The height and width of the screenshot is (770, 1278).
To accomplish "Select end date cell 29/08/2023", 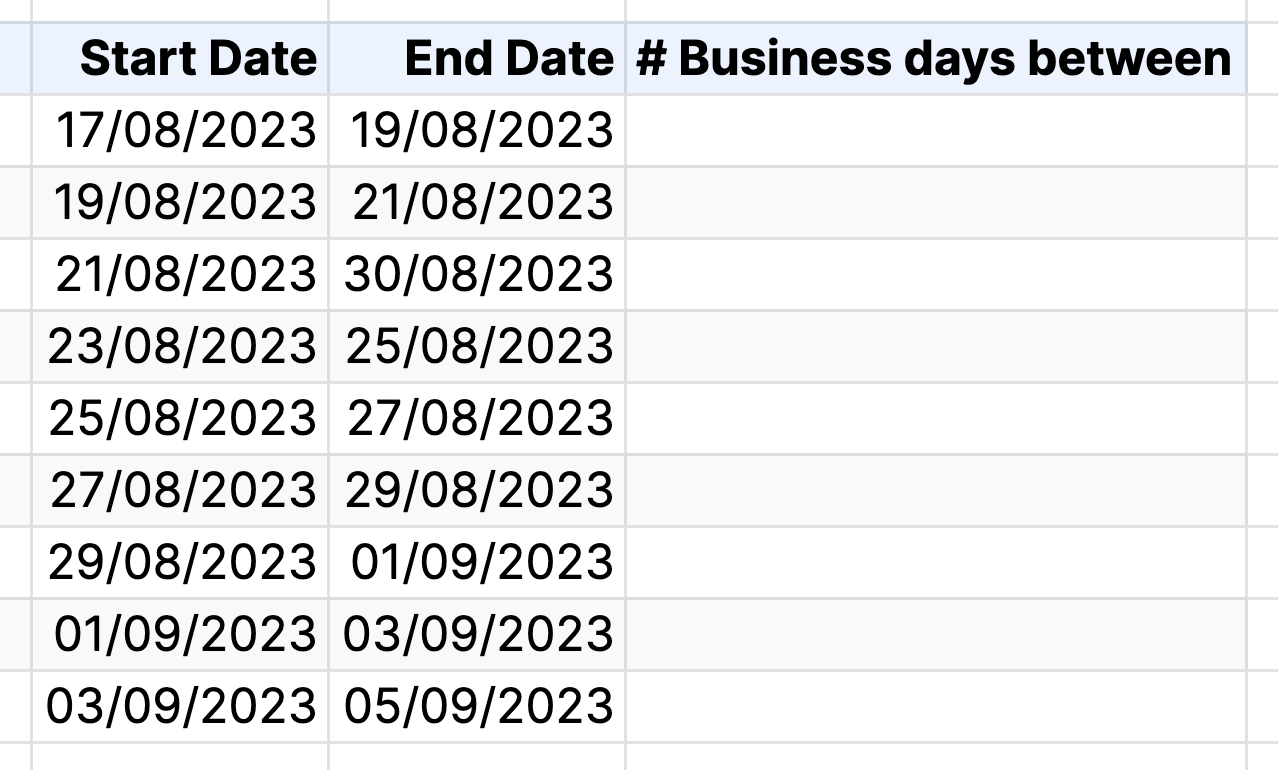I will pyautogui.click(x=477, y=491).
